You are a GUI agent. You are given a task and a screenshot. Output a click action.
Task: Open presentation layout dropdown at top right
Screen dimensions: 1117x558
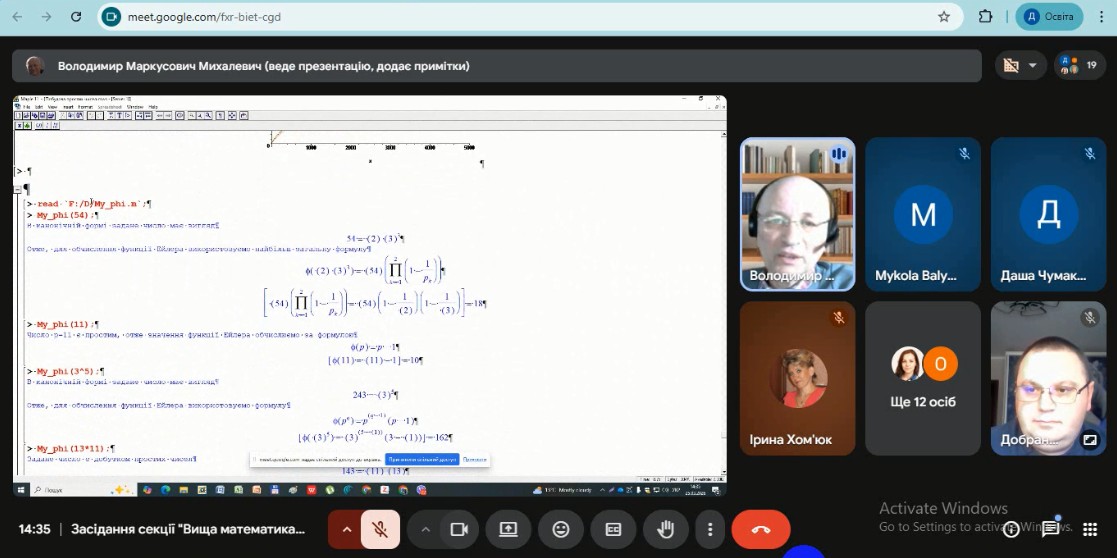(1020, 66)
